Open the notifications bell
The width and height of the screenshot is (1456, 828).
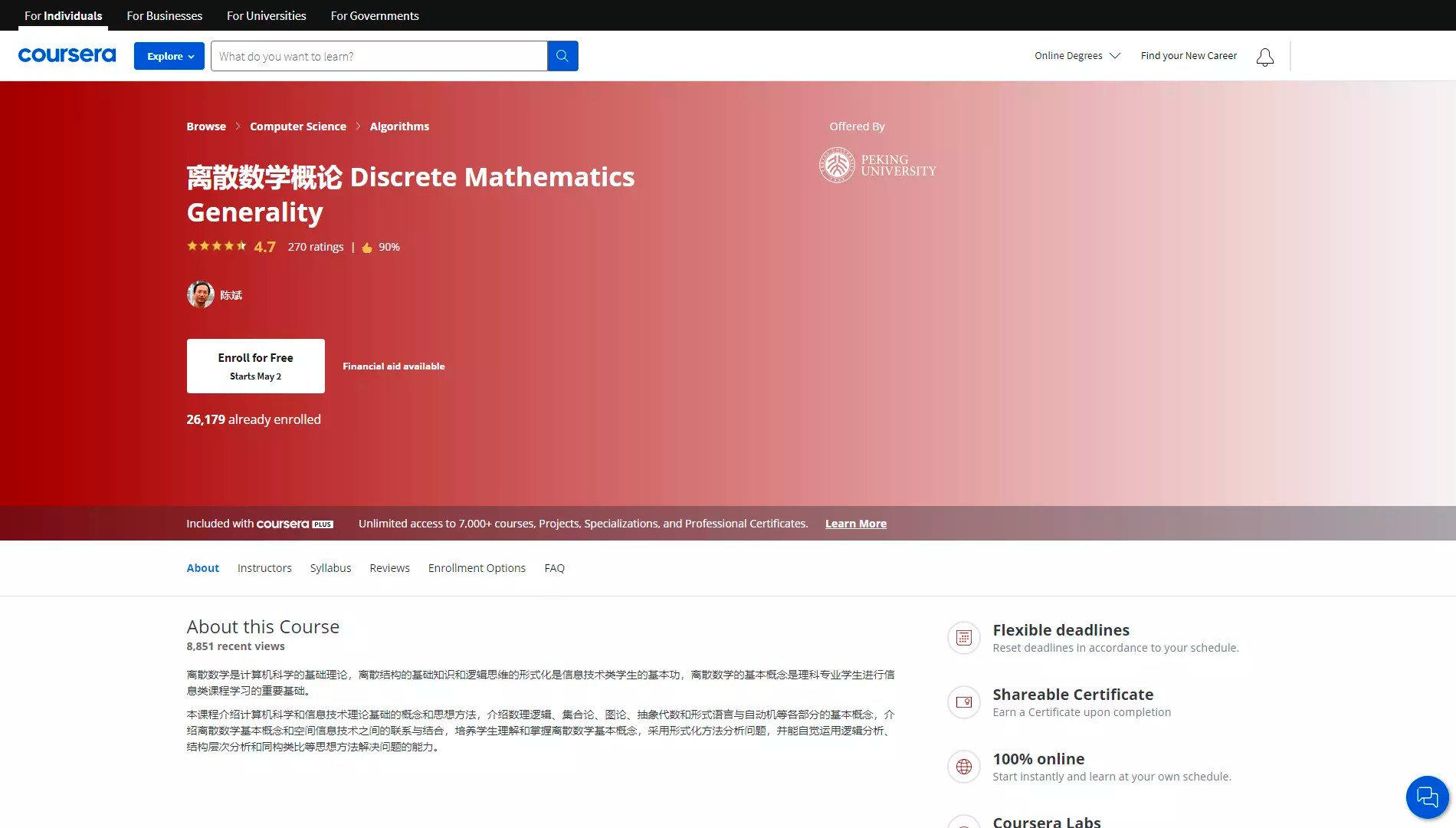(x=1264, y=57)
